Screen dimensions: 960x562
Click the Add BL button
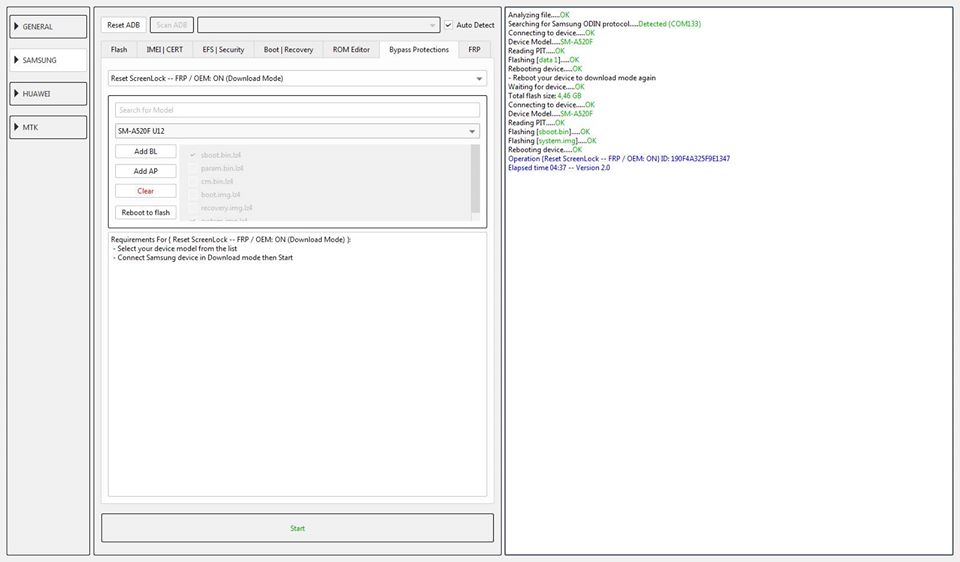(x=146, y=151)
